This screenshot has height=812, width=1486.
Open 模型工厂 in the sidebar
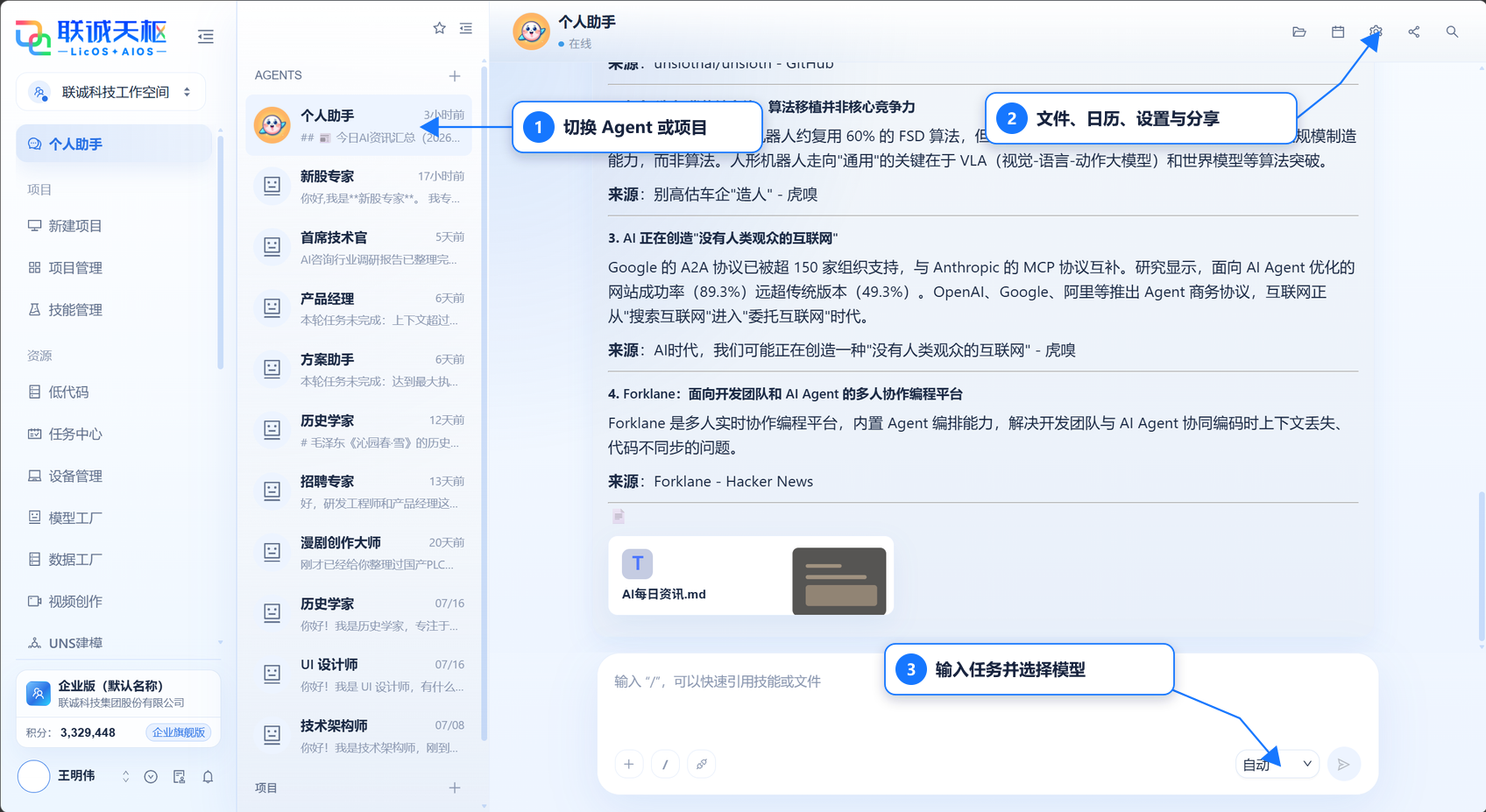click(114, 518)
